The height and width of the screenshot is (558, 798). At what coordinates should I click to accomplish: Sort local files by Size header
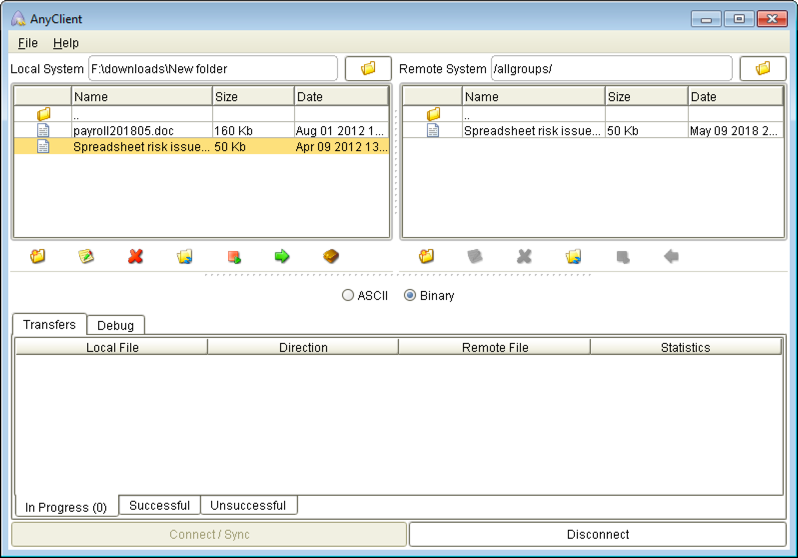[x=253, y=96]
